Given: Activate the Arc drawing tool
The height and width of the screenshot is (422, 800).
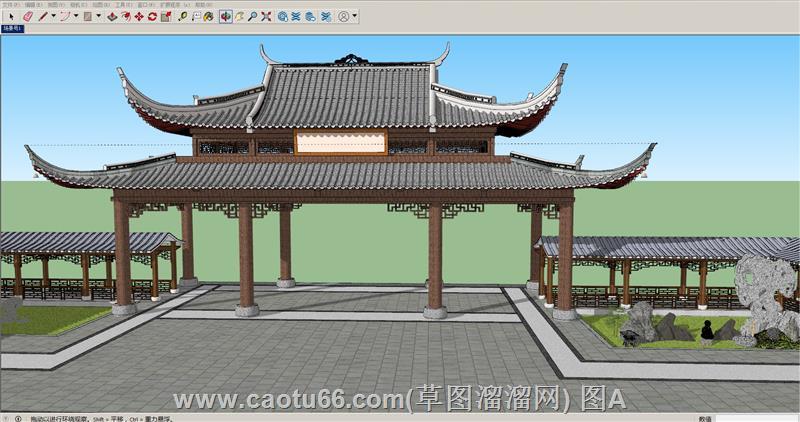Looking at the screenshot, I should click(x=65, y=16).
